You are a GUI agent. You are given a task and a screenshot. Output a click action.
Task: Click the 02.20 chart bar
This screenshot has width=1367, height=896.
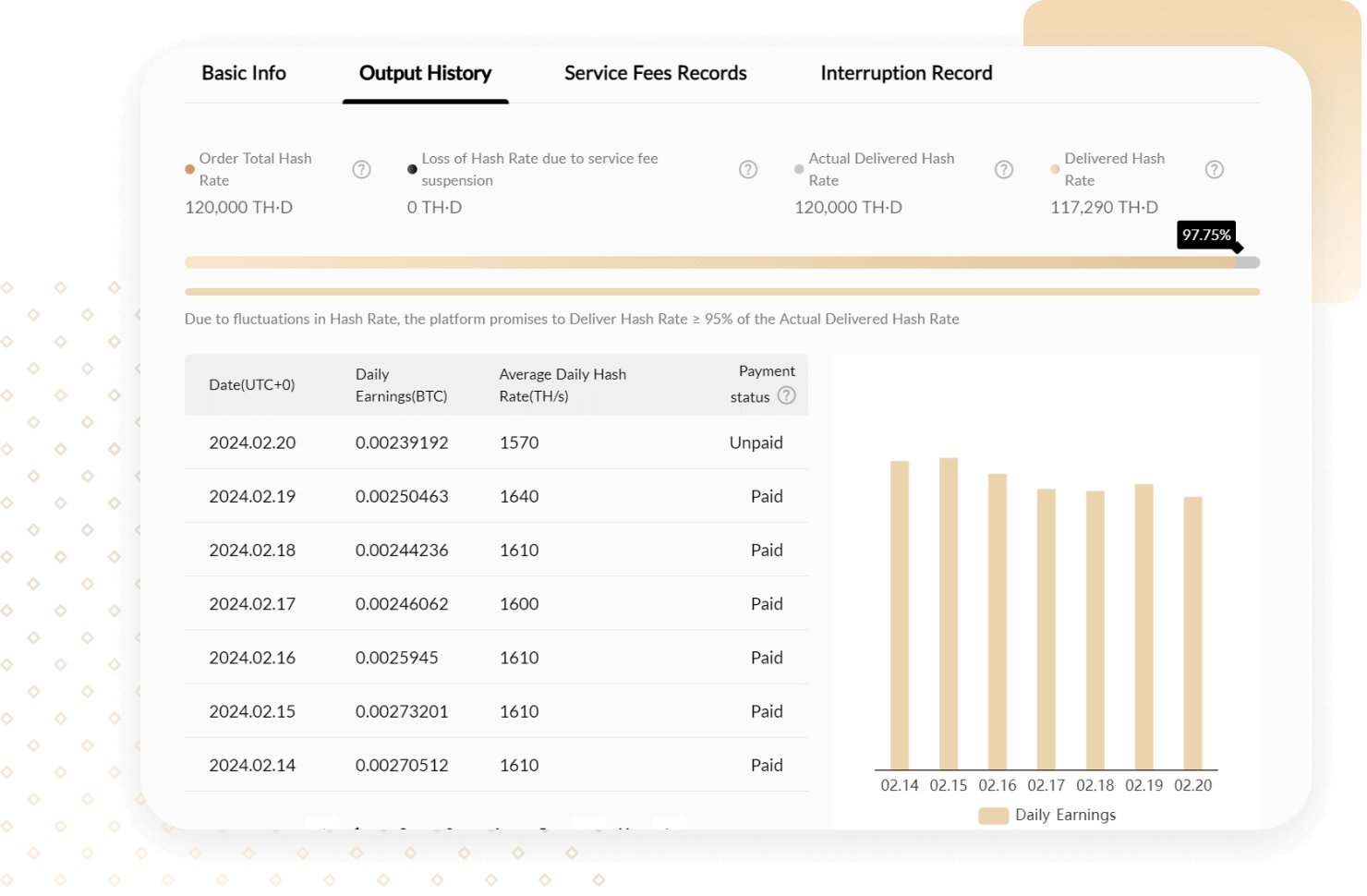point(1193,633)
